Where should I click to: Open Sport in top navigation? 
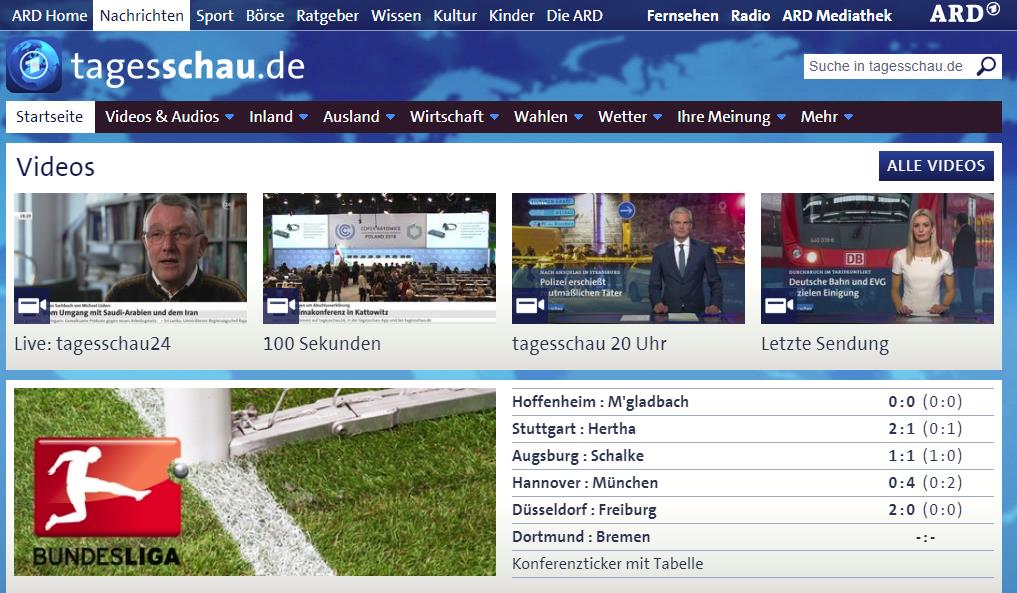215,16
